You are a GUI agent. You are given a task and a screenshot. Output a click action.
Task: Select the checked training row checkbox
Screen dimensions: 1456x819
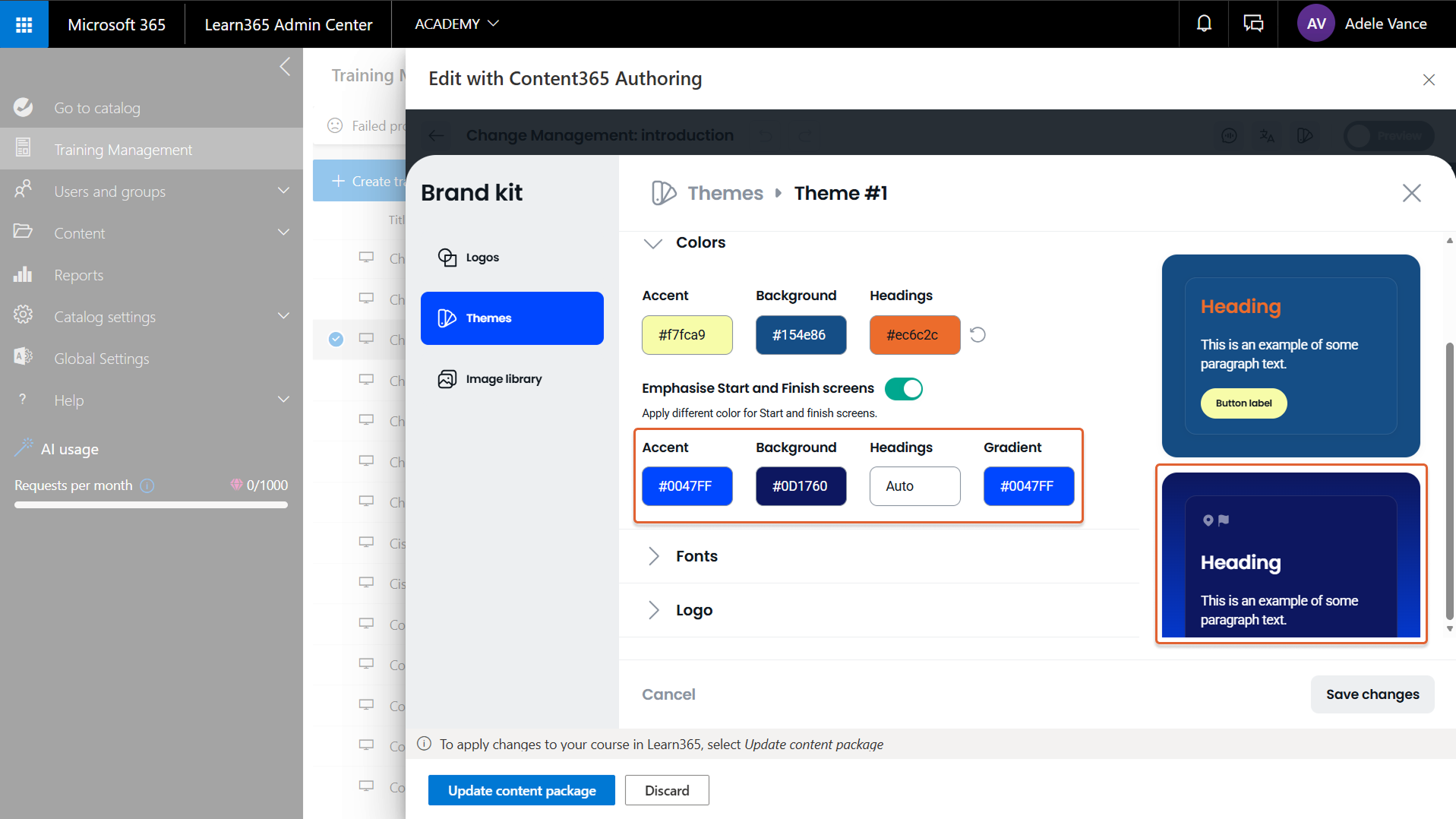[336, 340]
